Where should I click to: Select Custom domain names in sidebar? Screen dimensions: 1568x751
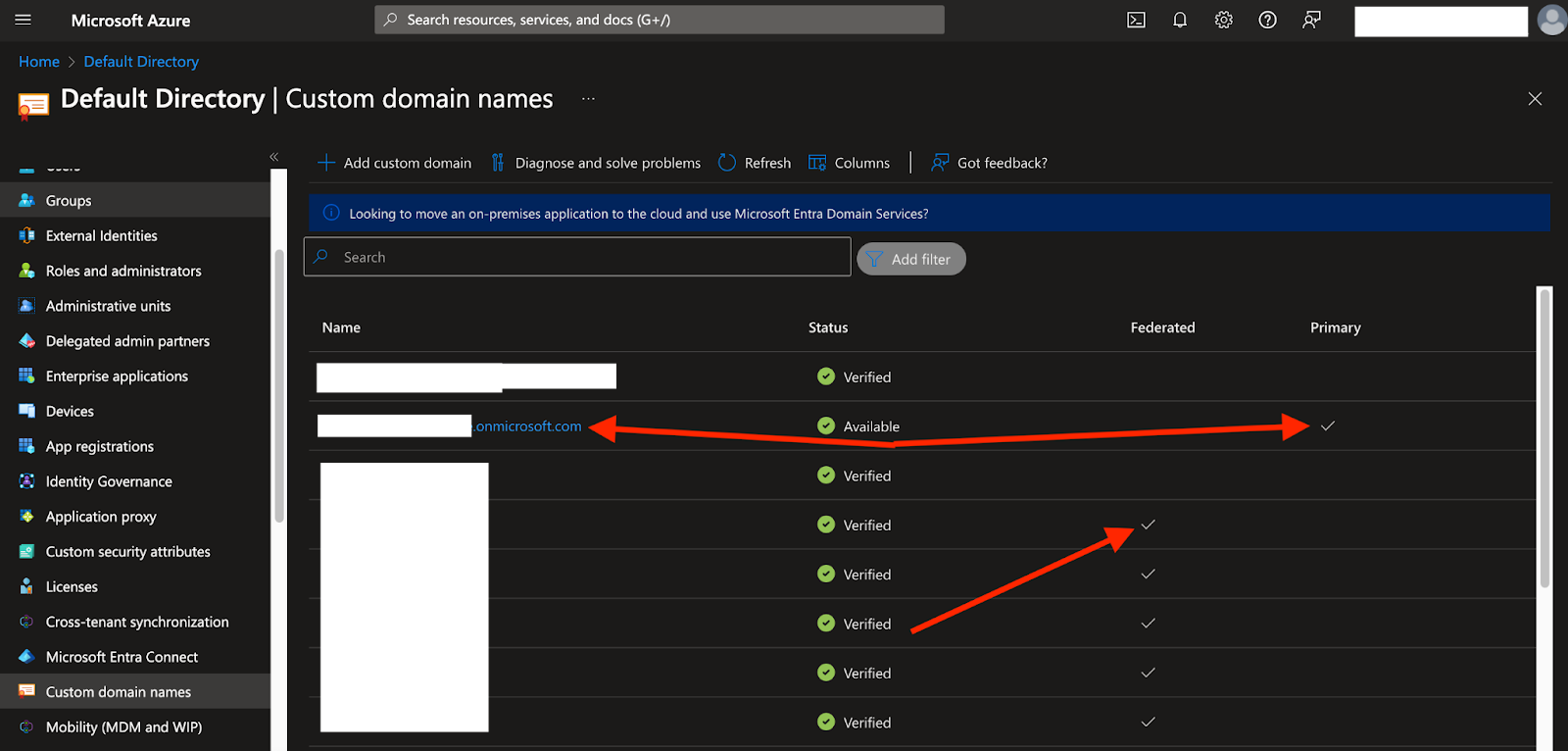(135, 692)
